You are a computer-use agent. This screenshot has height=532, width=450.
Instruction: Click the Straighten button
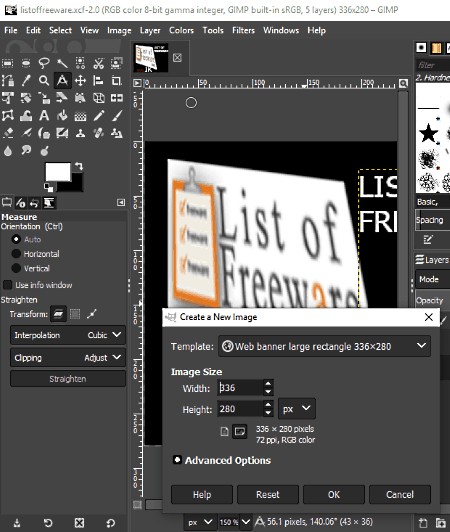pyautogui.click(x=68, y=379)
